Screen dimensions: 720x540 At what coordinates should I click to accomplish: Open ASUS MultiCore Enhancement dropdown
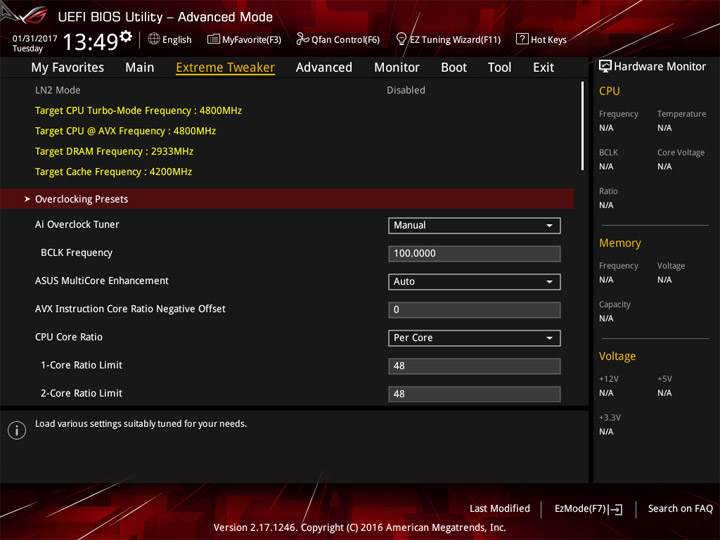pyautogui.click(x=474, y=281)
